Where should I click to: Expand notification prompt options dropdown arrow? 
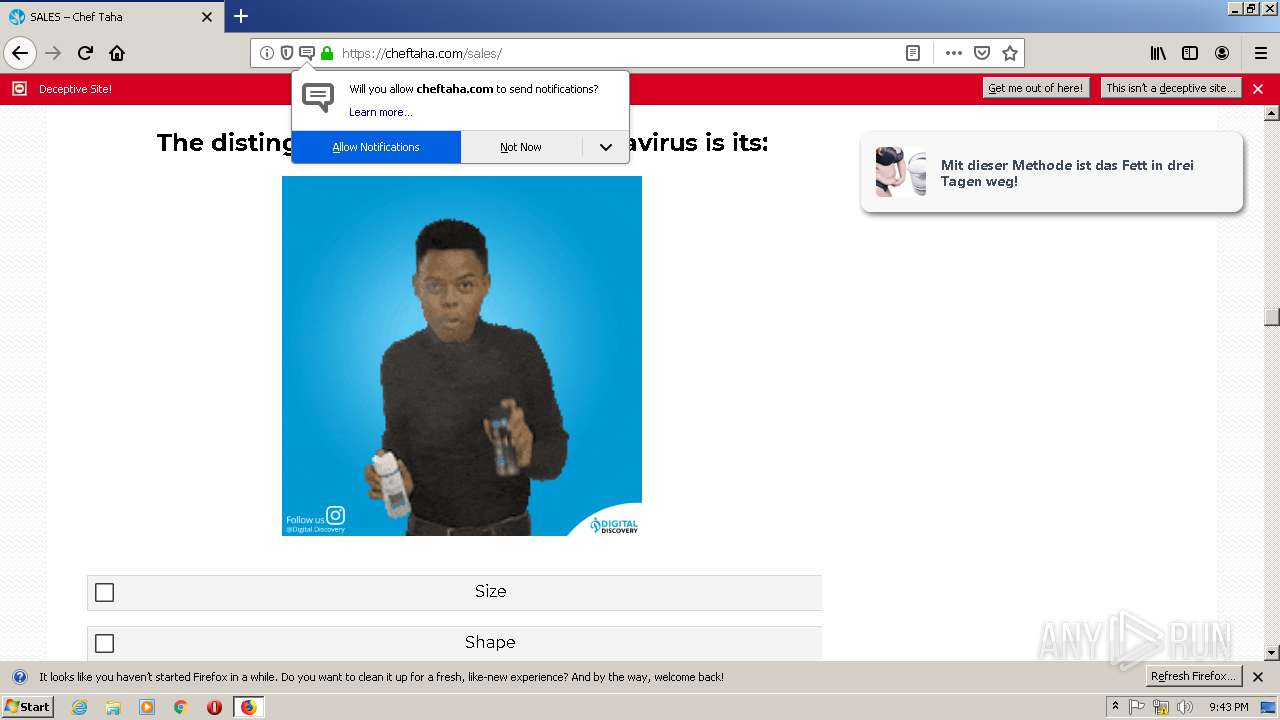pos(606,147)
